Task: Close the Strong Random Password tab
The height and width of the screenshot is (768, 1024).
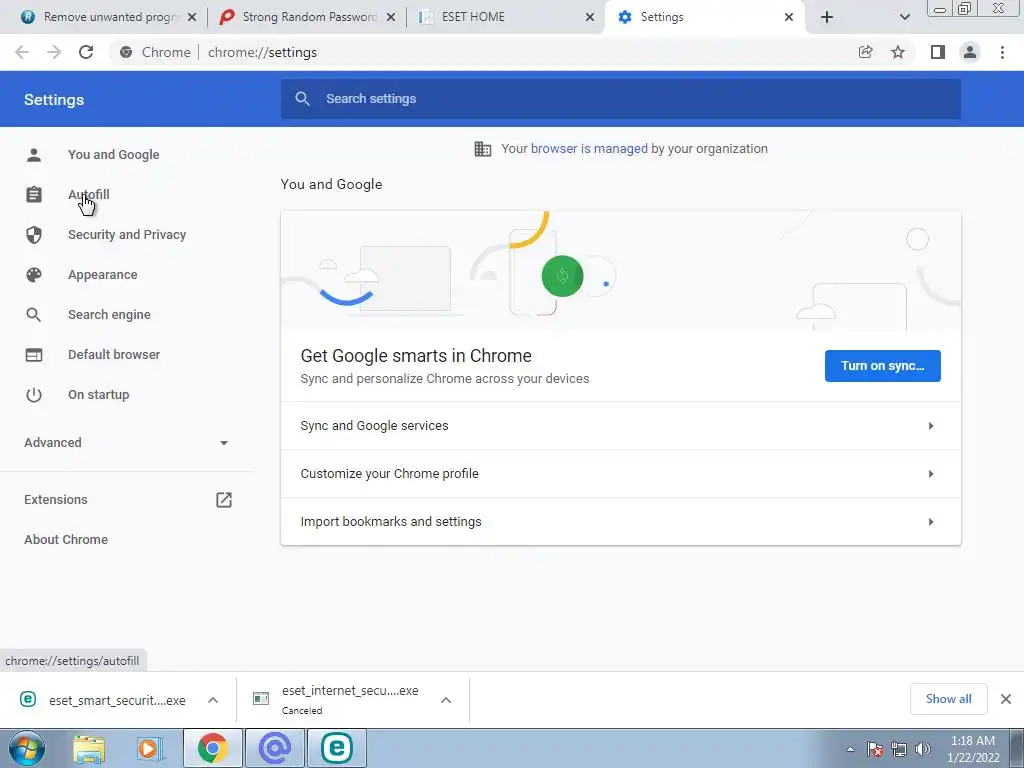Action: click(x=391, y=17)
